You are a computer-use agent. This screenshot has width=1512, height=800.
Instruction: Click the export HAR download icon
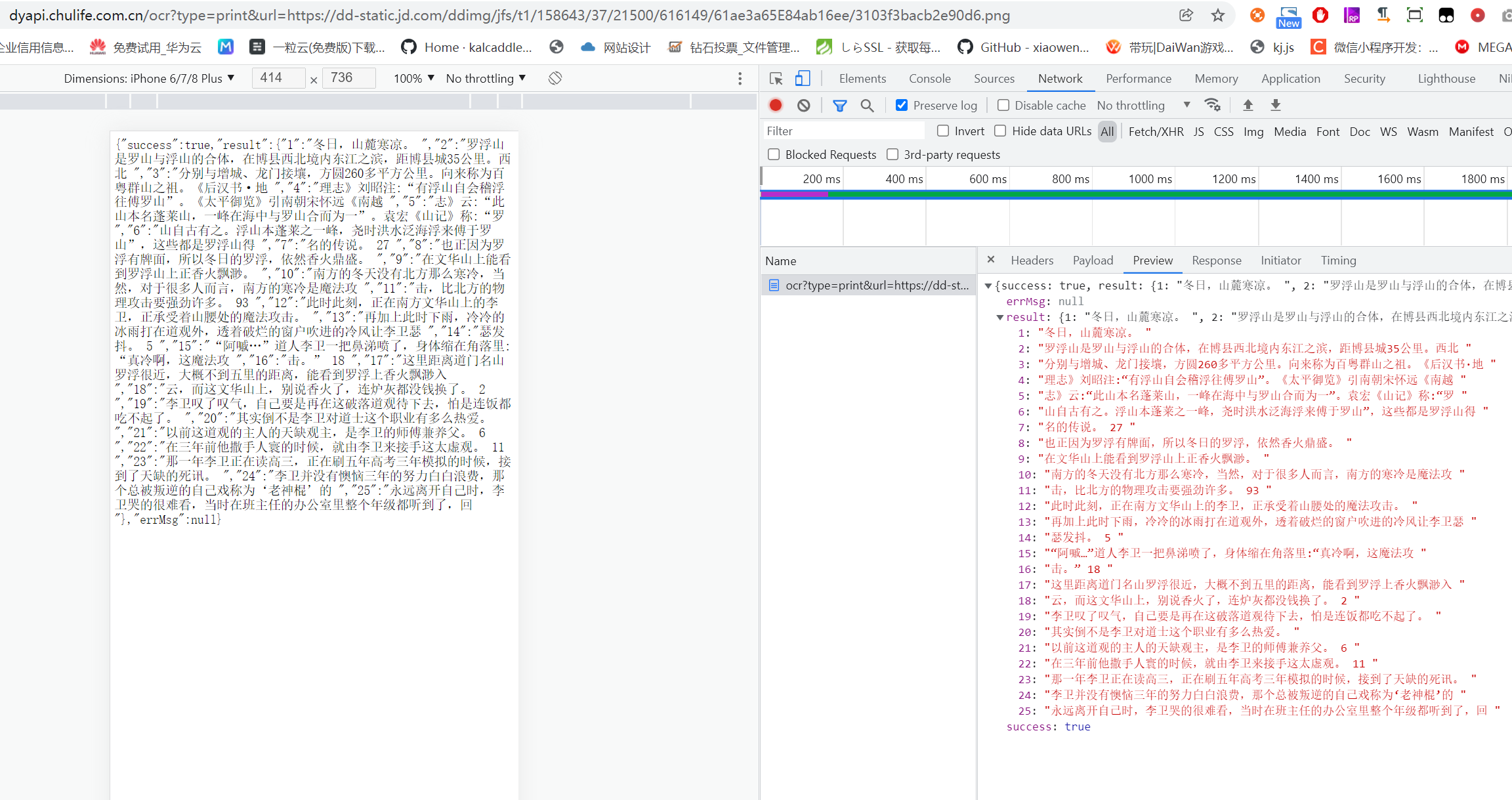(1276, 105)
